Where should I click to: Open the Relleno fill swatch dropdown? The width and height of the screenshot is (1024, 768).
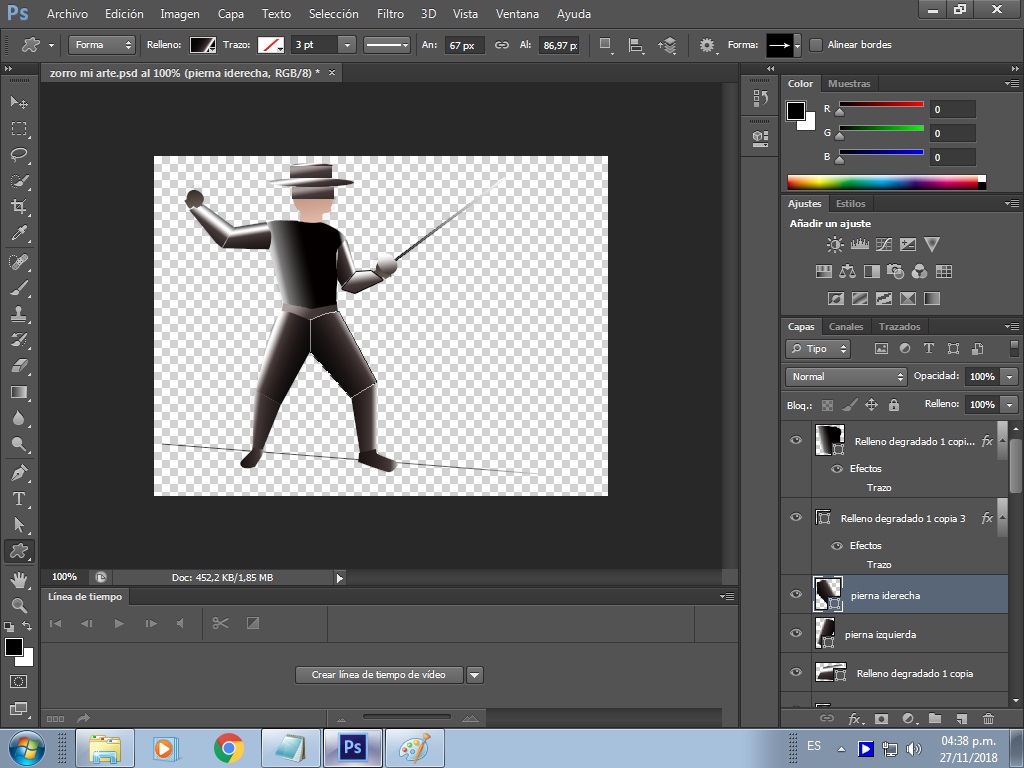pos(203,45)
